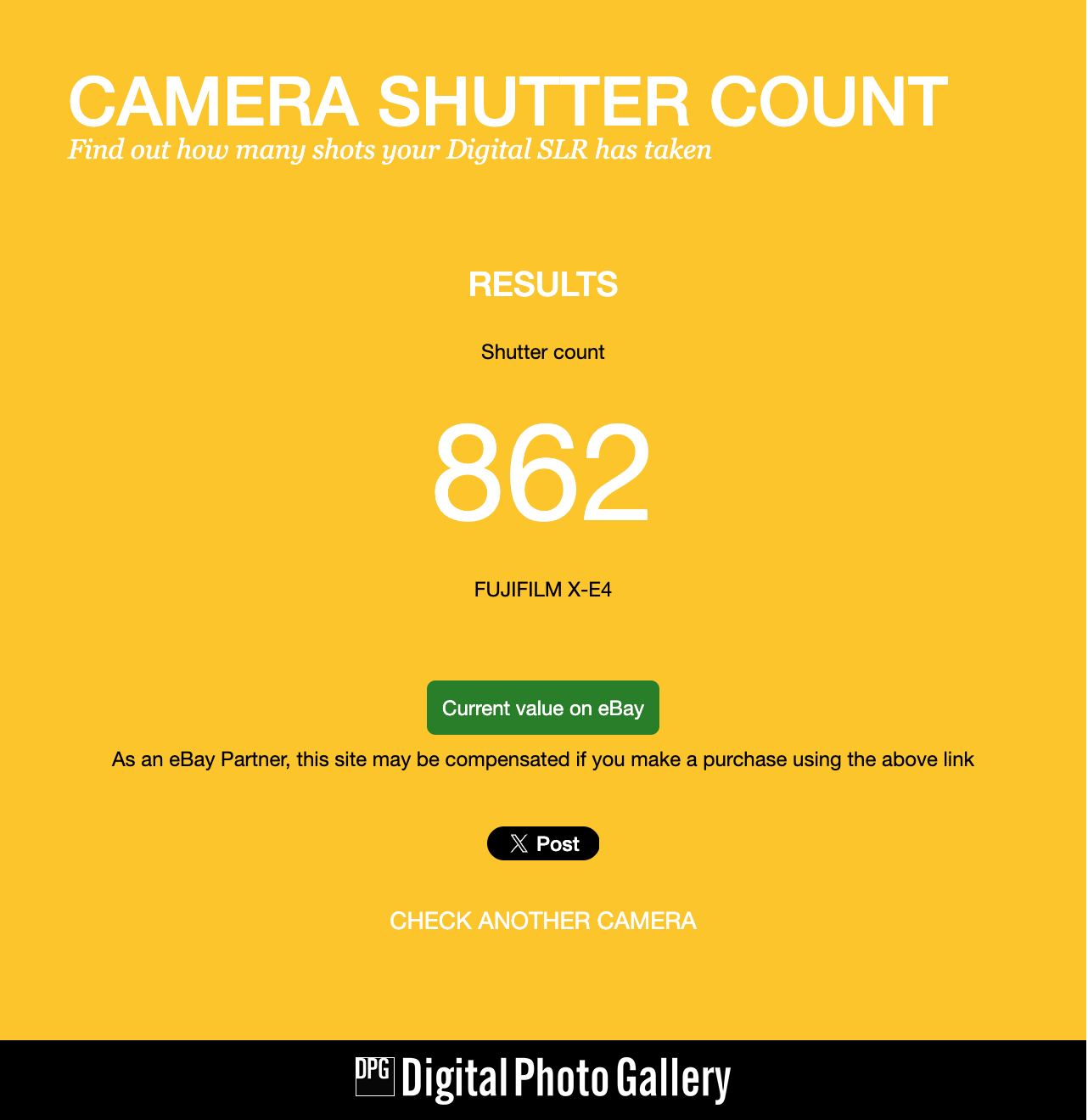Click the digit 8 of the shutter count
Image resolution: width=1088 pixels, height=1120 pixels.
[468, 472]
